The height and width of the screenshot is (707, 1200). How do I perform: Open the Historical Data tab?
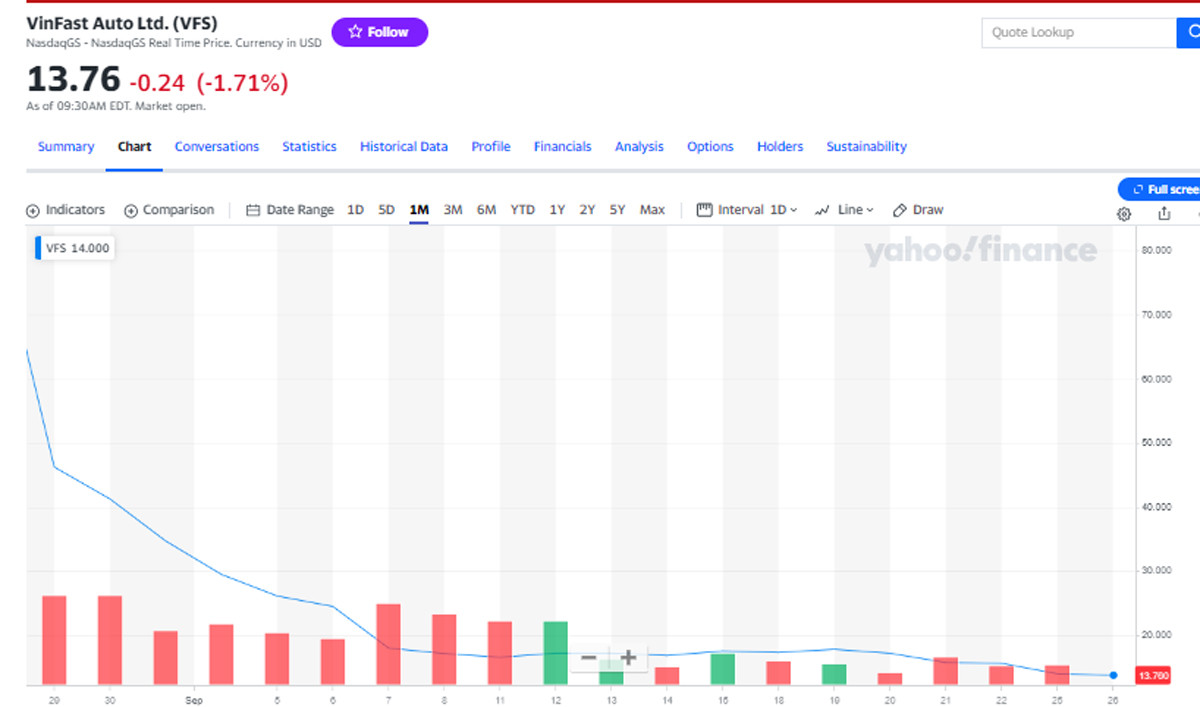[403, 147]
